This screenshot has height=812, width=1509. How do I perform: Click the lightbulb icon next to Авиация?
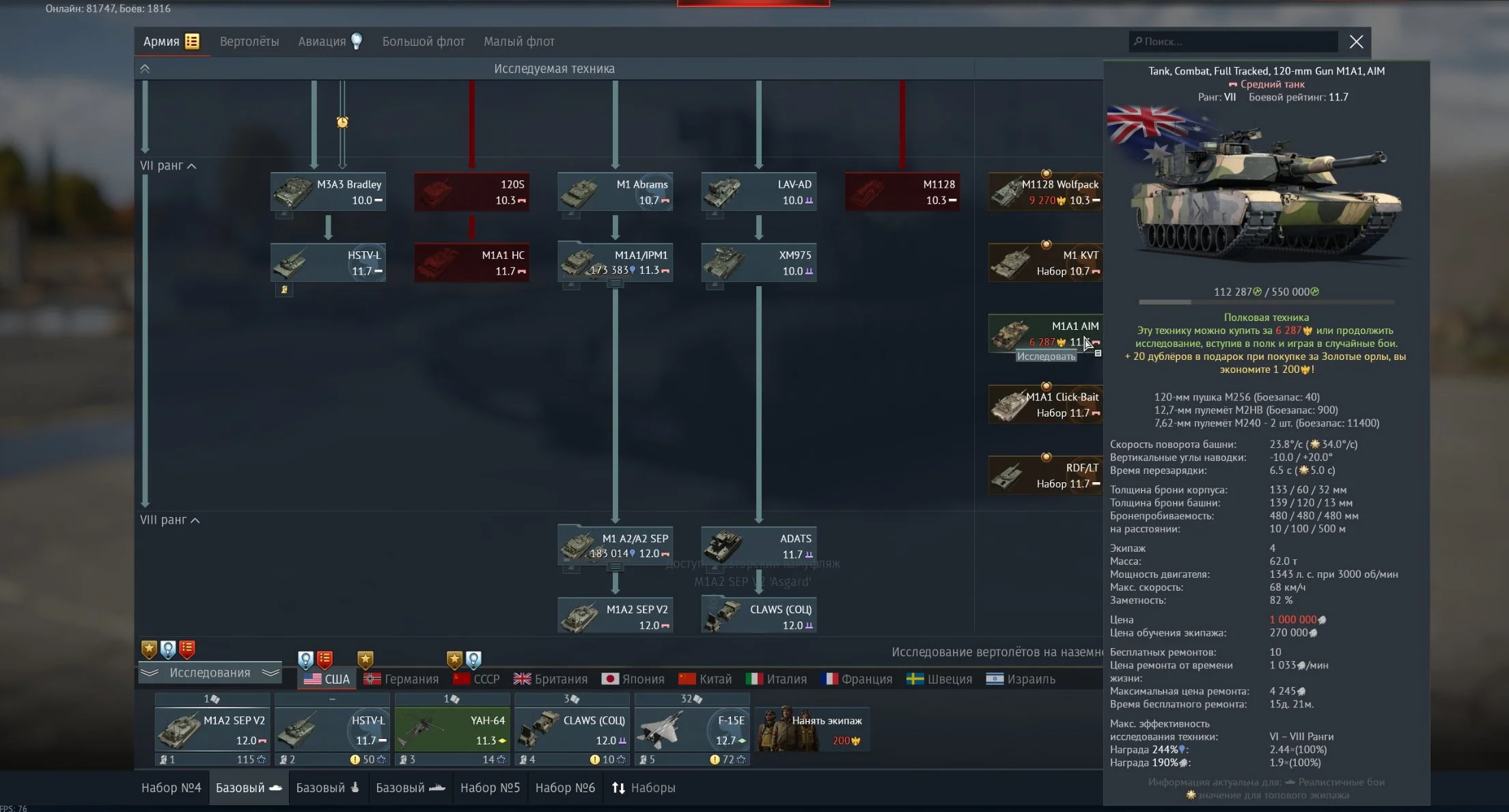pyautogui.click(x=357, y=41)
